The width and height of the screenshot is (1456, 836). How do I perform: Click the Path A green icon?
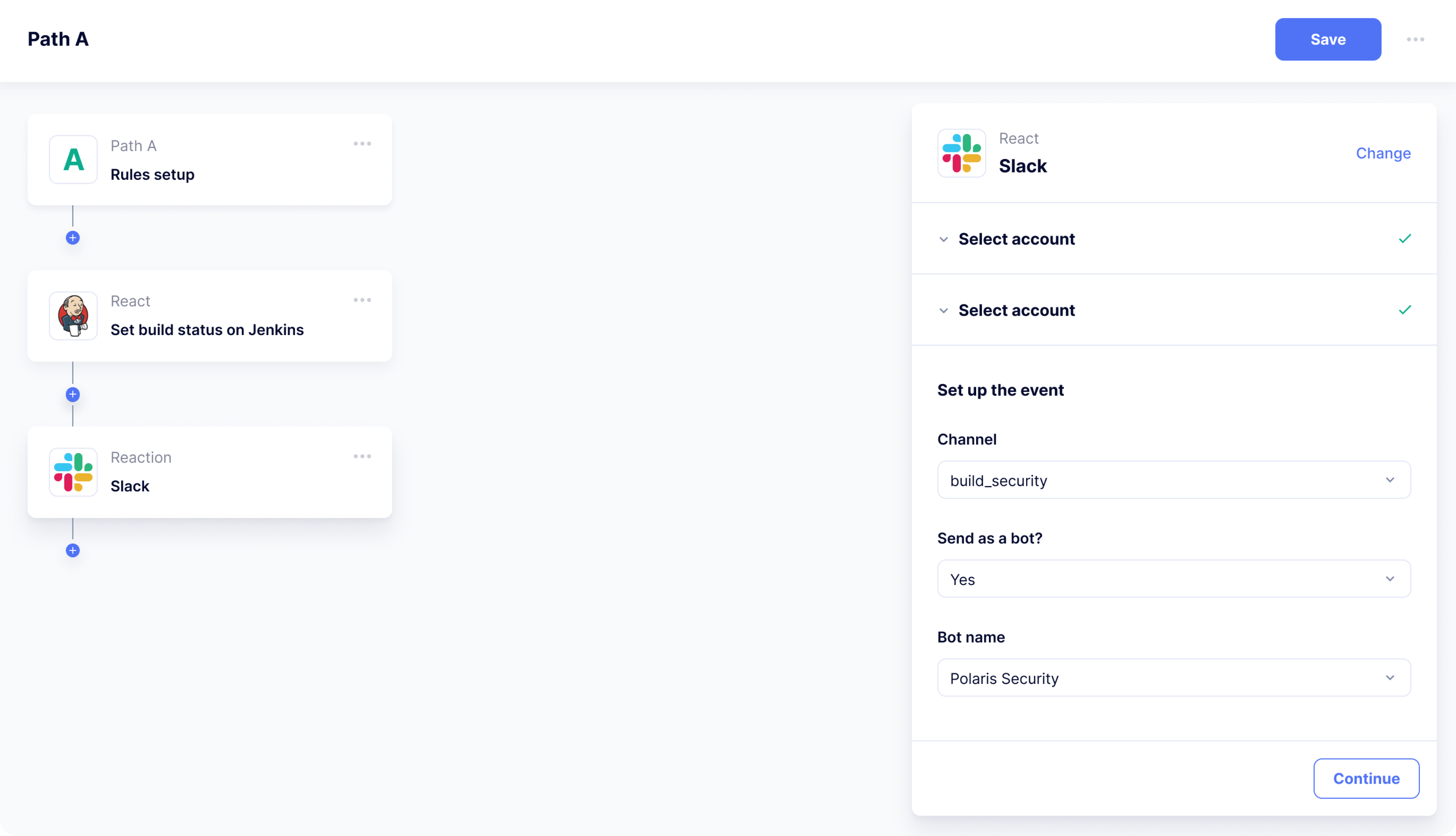[x=73, y=160]
